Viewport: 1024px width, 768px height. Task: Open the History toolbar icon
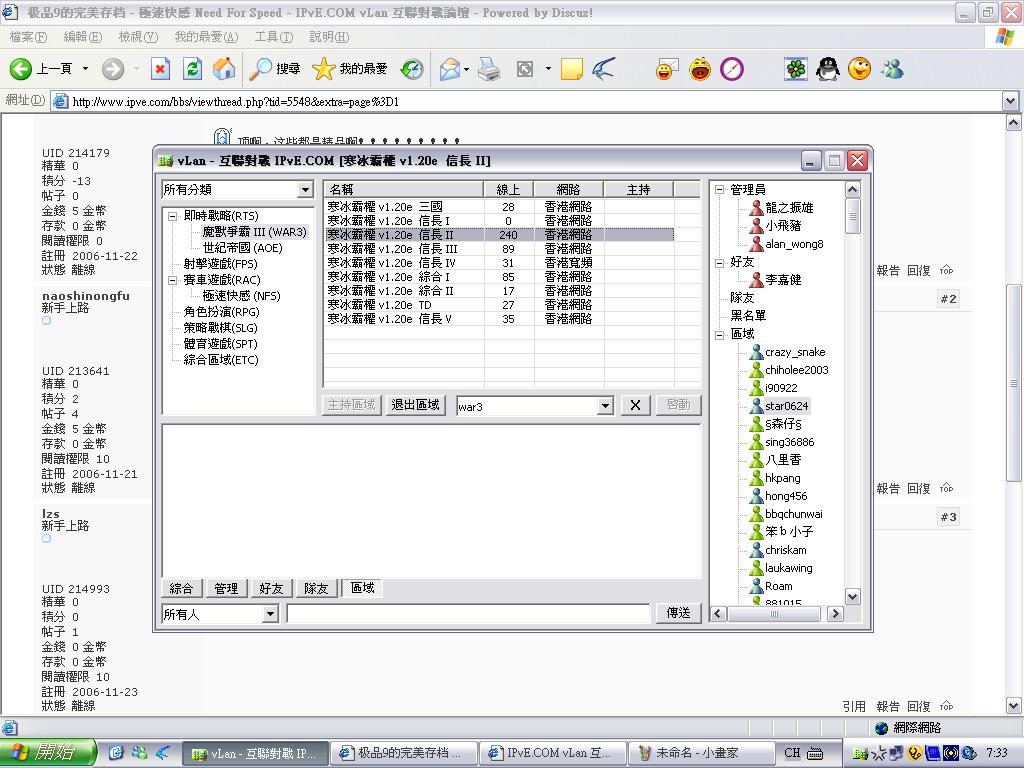click(x=412, y=69)
